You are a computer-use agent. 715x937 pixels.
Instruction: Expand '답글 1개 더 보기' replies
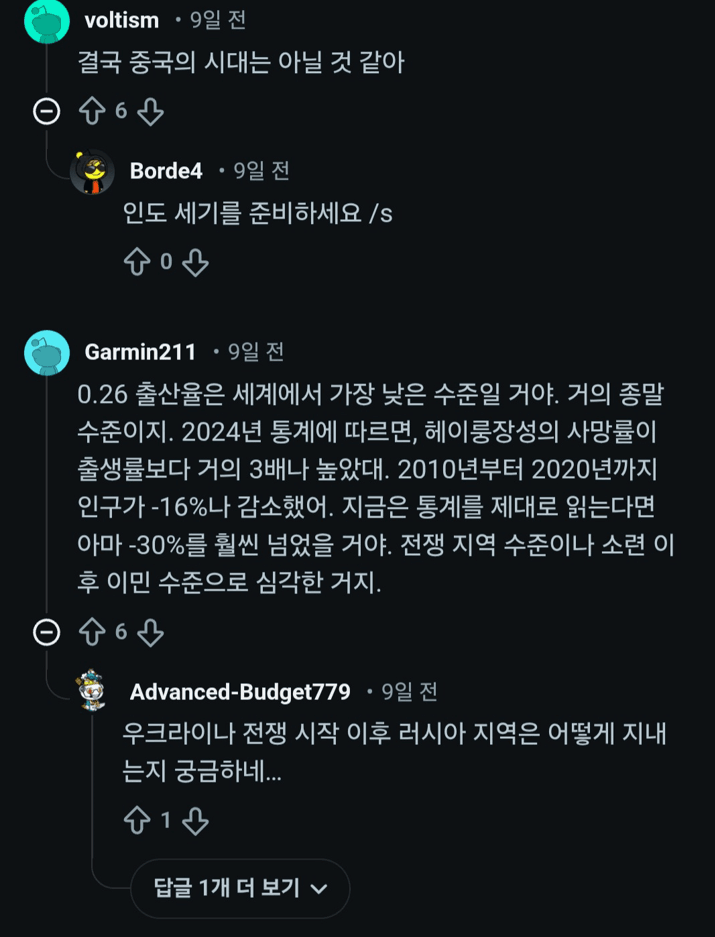pyautogui.click(x=240, y=887)
